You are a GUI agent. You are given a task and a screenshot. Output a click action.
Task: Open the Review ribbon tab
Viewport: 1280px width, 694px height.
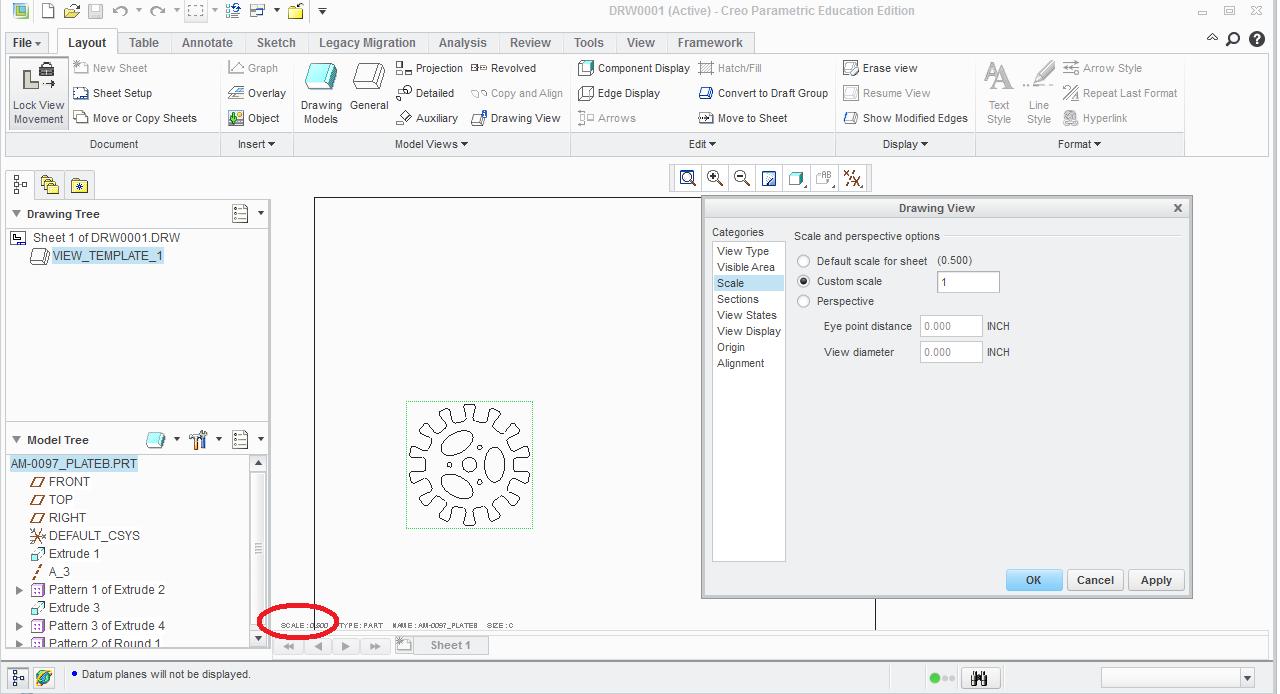click(x=530, y=43)
